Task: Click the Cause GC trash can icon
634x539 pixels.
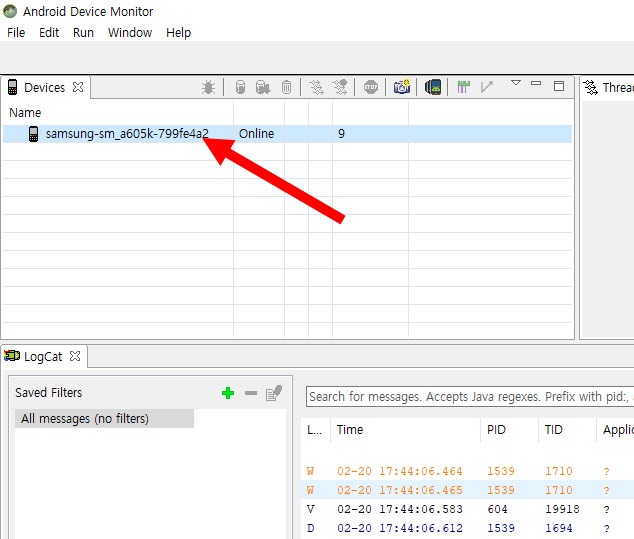Action: pyautogui.click(x=286, y=87)
